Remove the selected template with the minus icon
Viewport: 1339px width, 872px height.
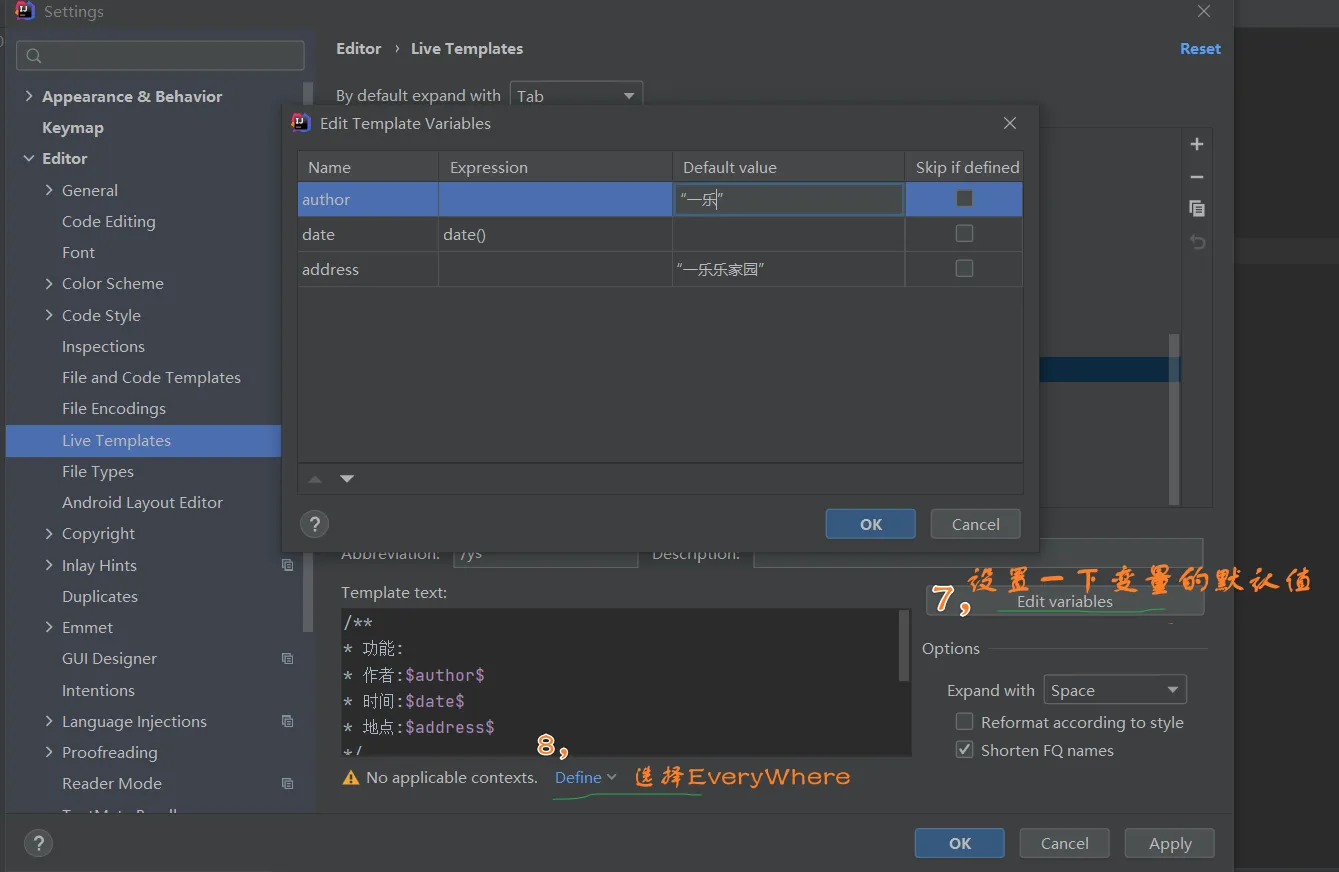[1196, 177]
